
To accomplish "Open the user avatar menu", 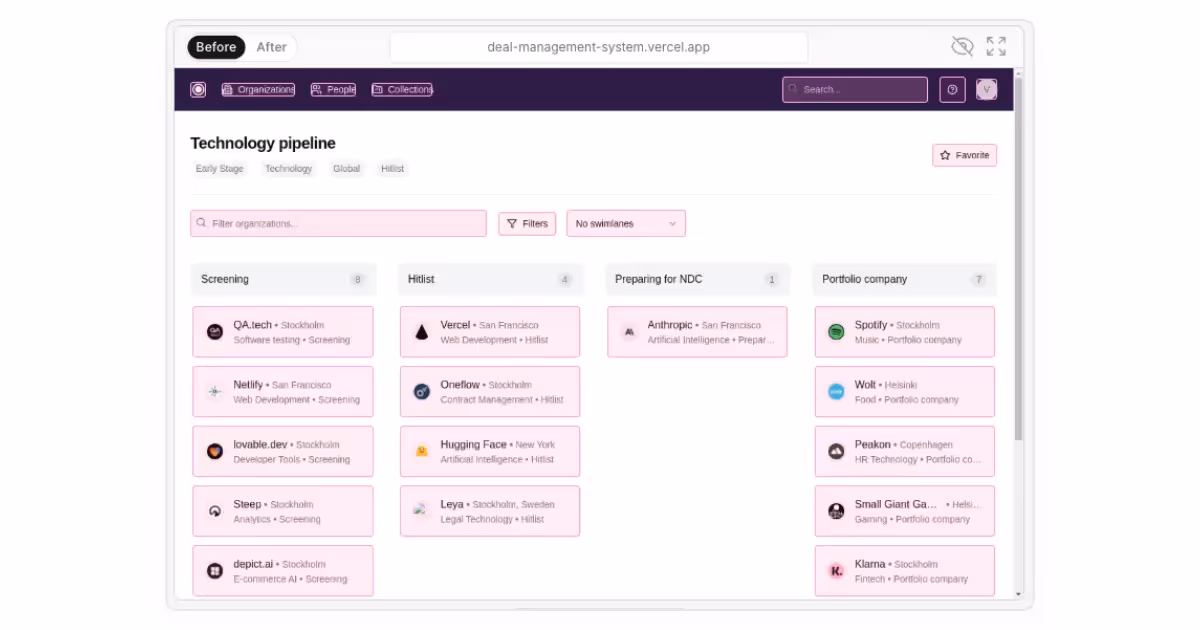I will 986,89.
